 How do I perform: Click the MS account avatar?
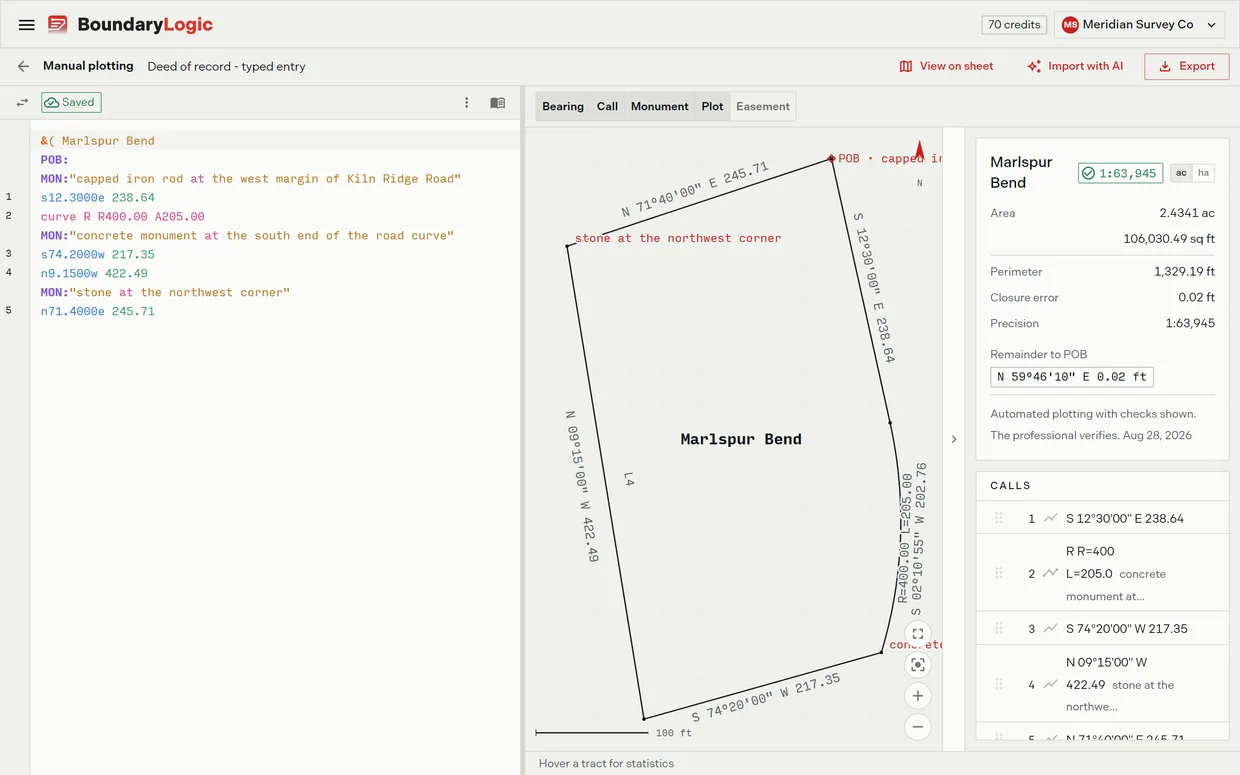tap(1070, 25)
